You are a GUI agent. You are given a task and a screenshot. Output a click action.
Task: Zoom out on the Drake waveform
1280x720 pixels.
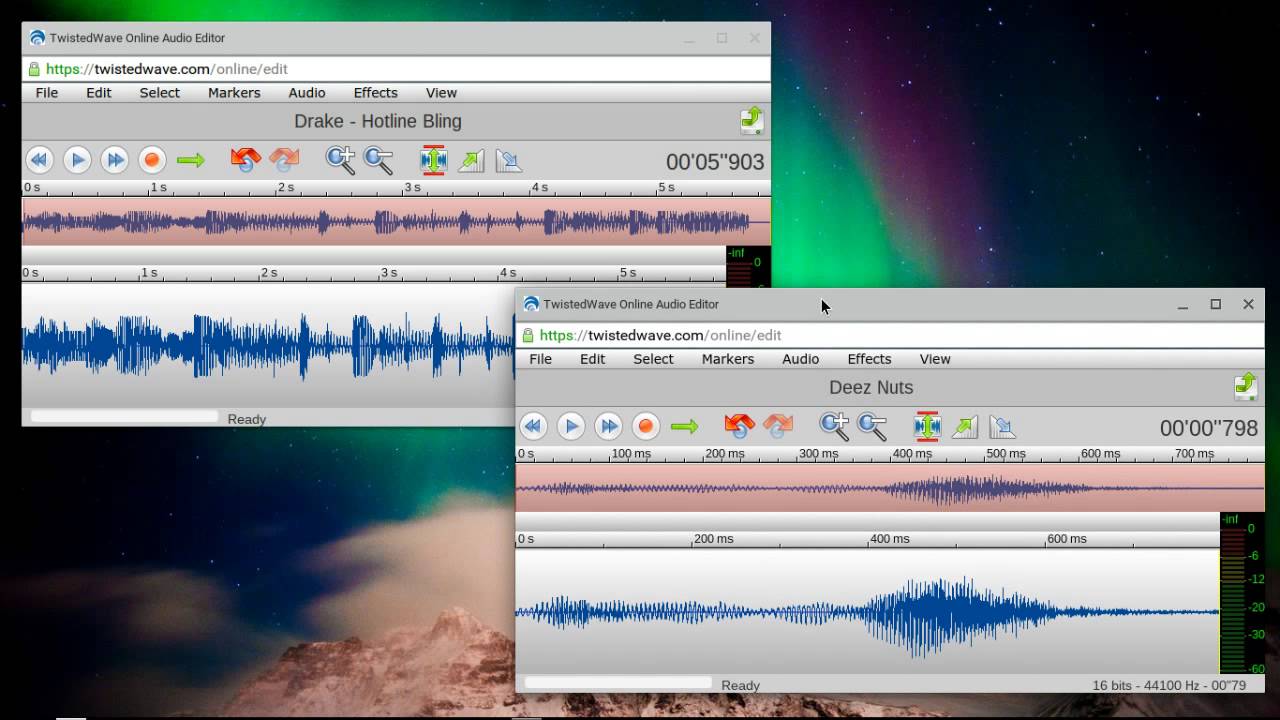click(x=378, y=160)
